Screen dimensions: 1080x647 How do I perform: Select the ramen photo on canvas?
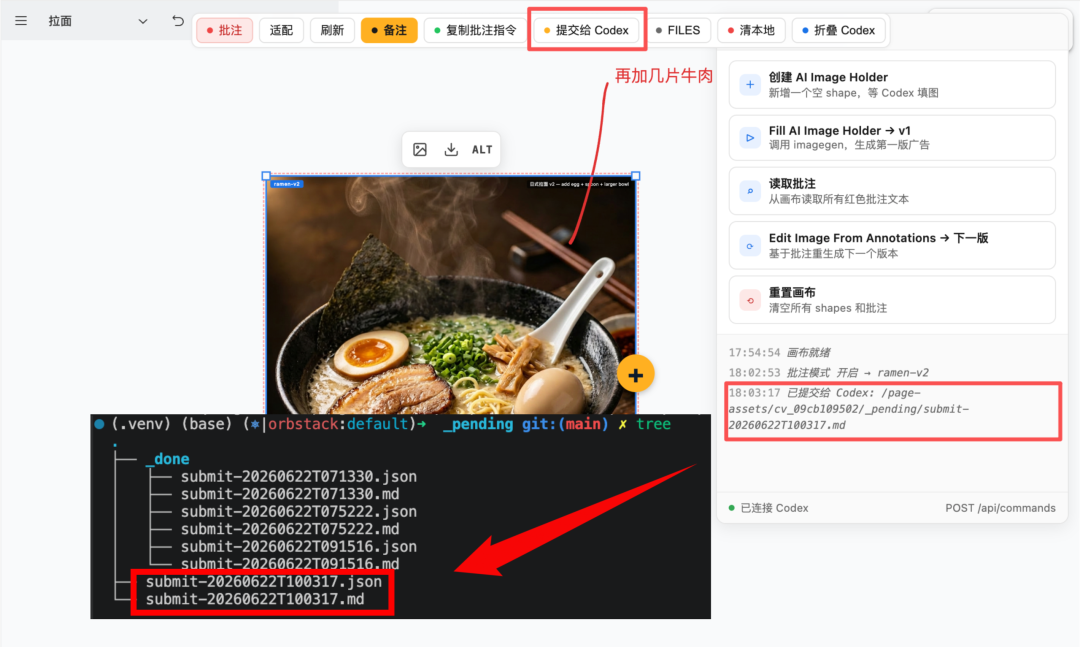coord(450,295)
